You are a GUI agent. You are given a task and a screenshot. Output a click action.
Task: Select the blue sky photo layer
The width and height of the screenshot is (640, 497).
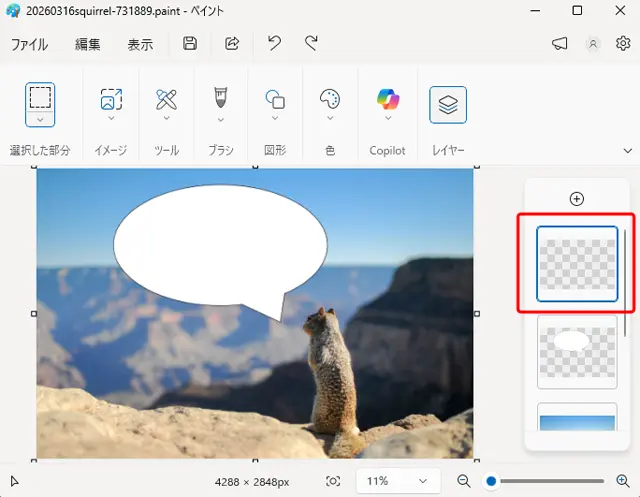click(x=577, y=417)
